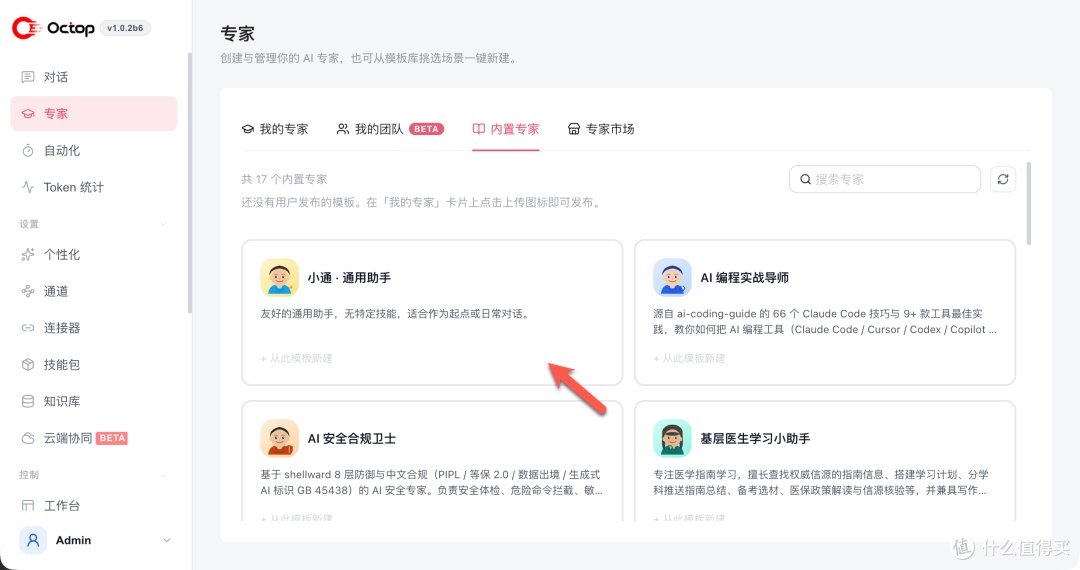Click the 我的团队 people icon
The width and height of the screenshot is (1080, 570).
pos(342,129)
